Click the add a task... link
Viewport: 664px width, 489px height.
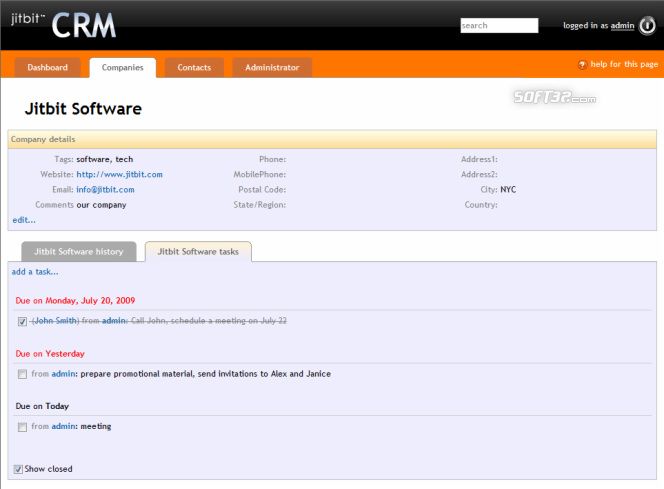pos(35,272)
